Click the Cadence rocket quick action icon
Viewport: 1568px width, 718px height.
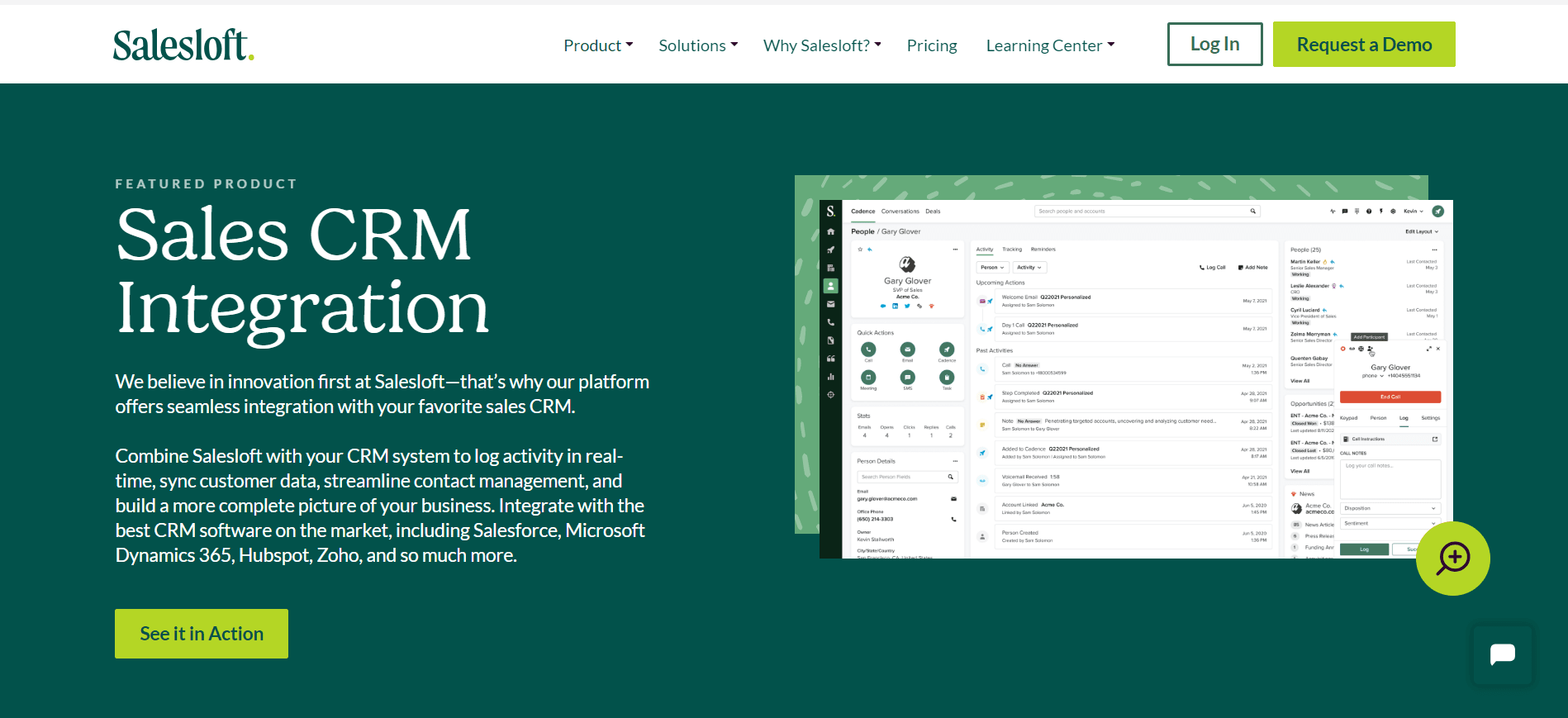point(947,349)
